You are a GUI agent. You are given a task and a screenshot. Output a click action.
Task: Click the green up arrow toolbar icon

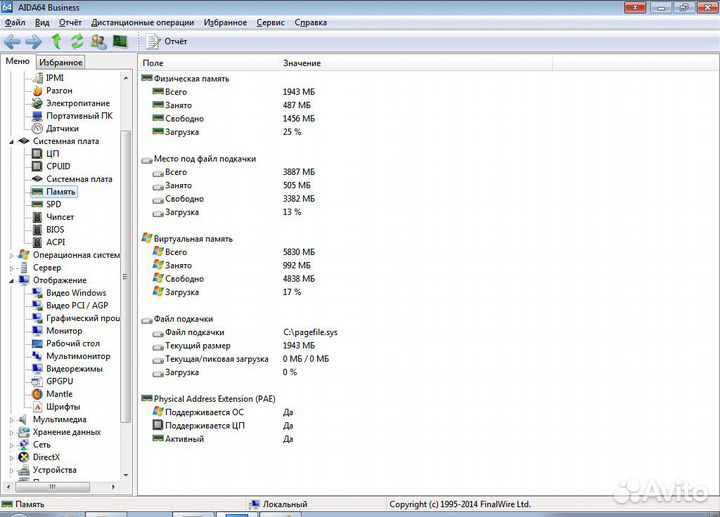pos(56,41)
